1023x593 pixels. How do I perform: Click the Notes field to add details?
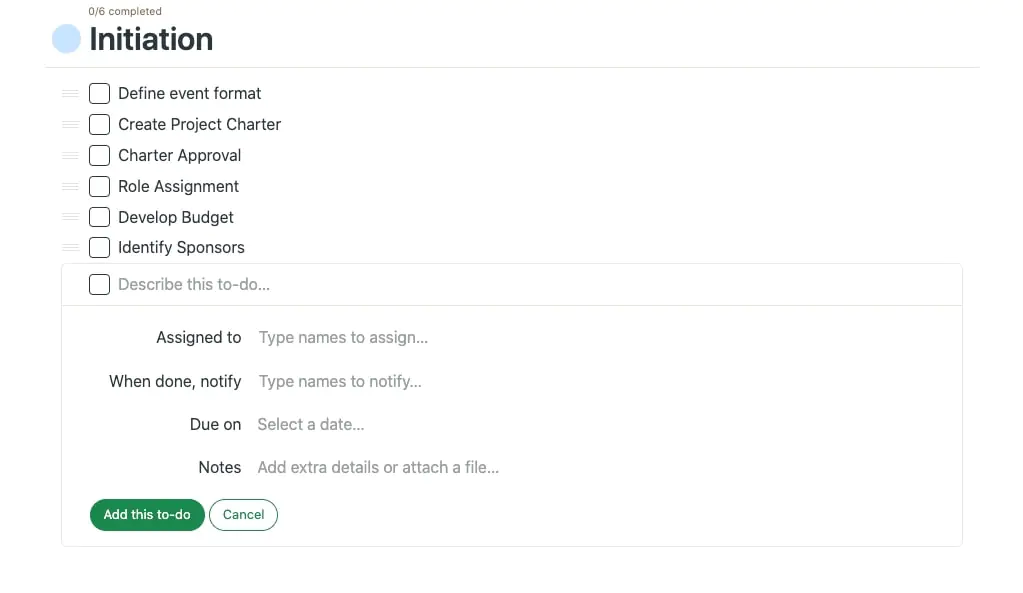click(378, 467)
